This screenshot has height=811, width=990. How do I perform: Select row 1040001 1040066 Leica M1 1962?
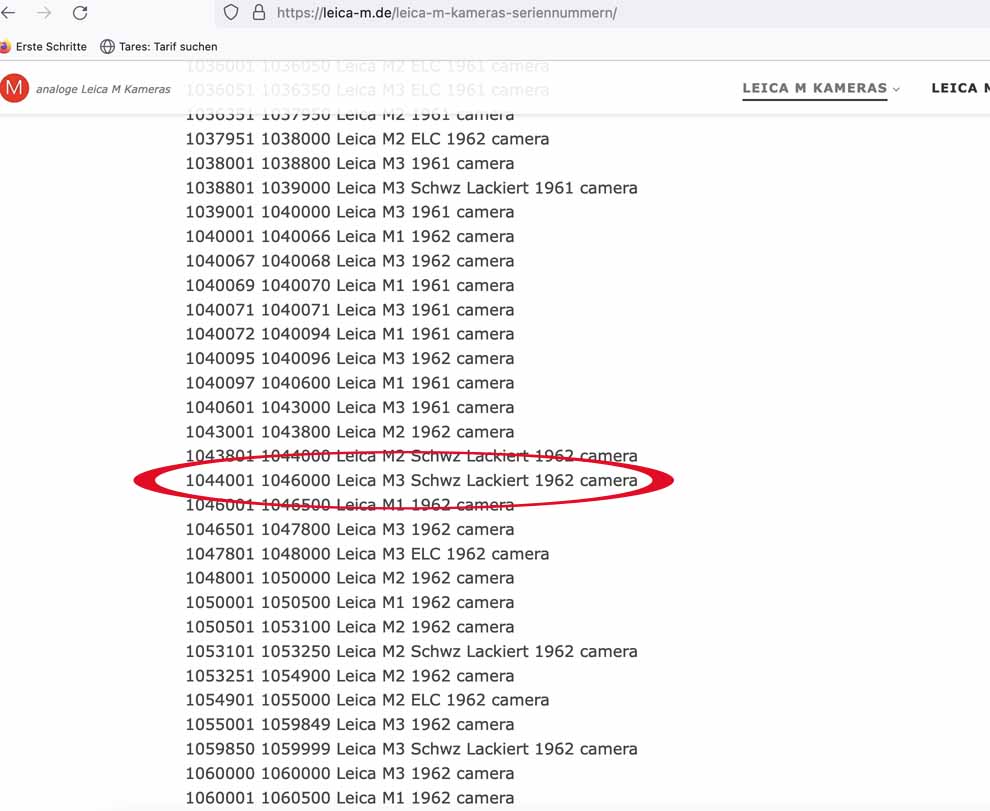pyautogui.click(x=350, y=236)
